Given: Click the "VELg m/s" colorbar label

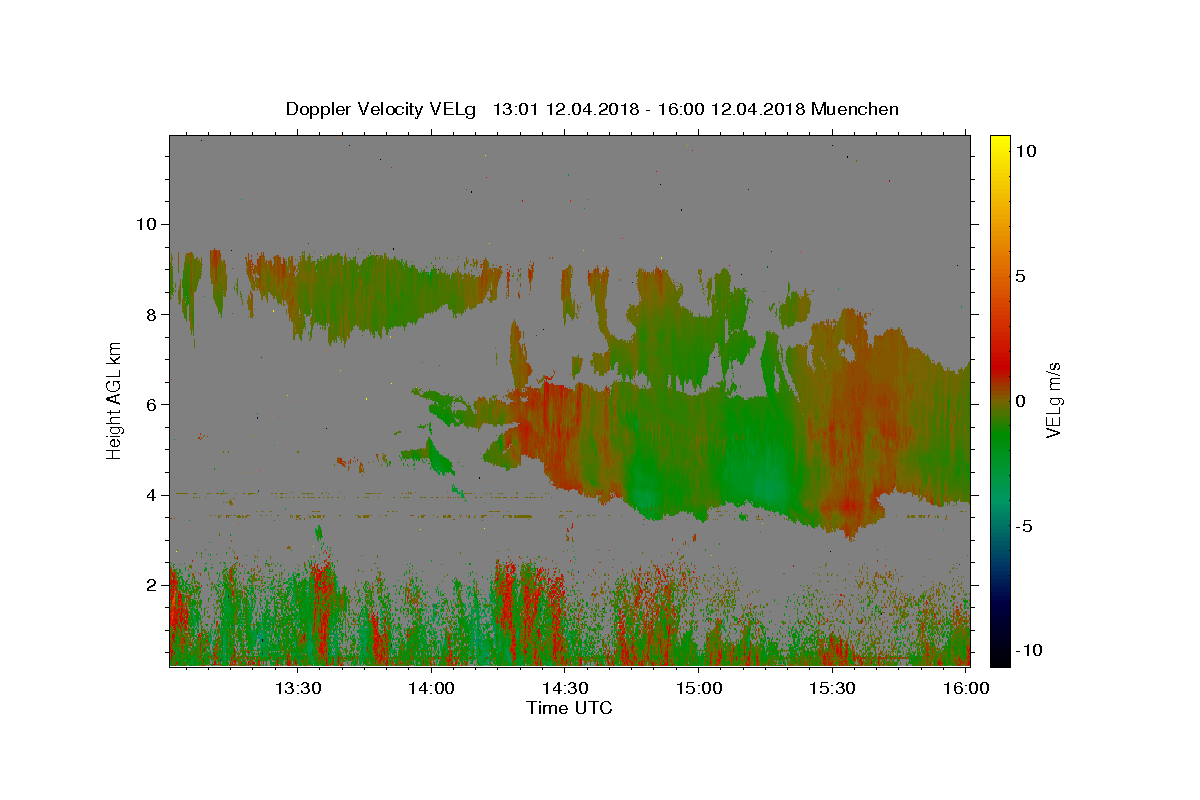Looking at the screenshot, I should [1053, 400].
